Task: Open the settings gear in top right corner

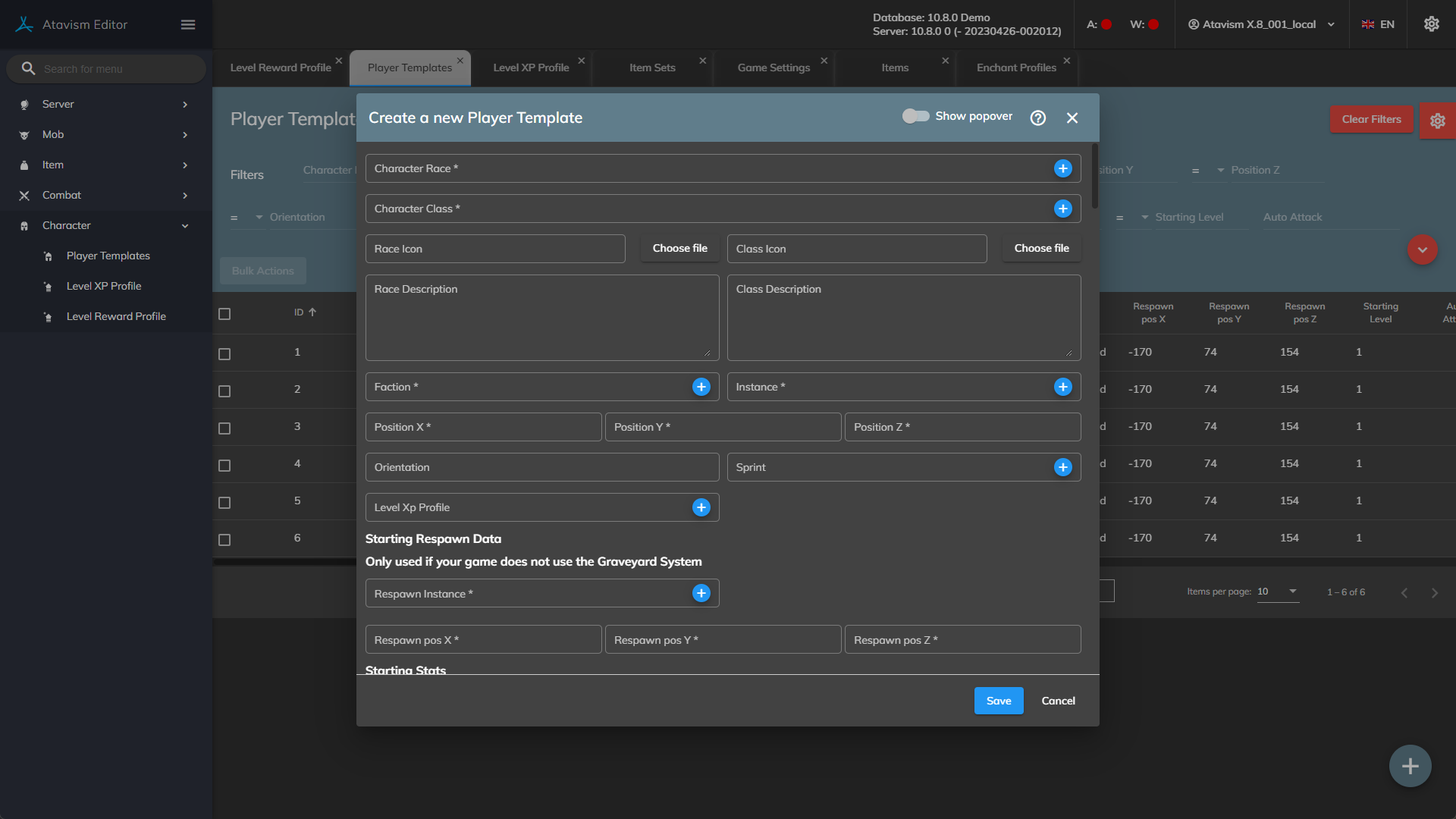Action: coord(1431,24)
